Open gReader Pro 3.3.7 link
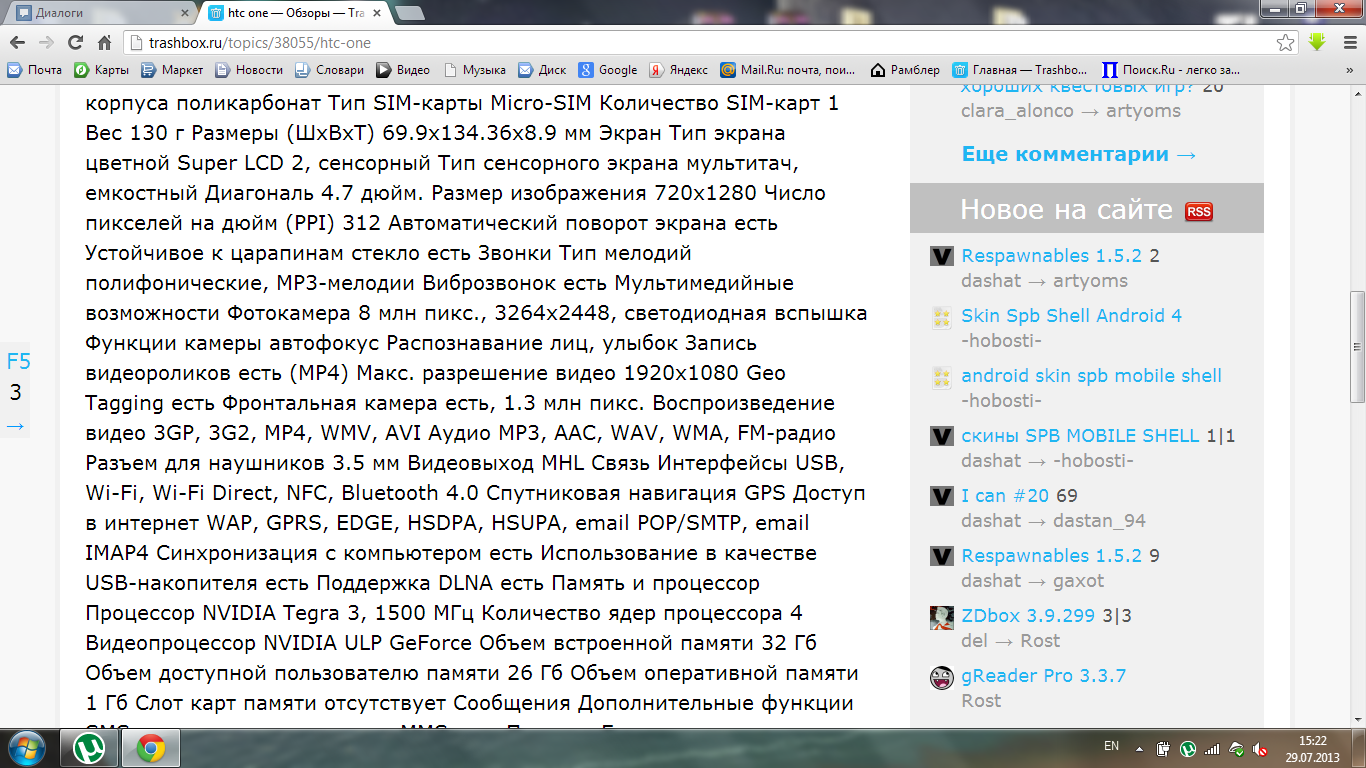Screen dimensions: 1366x768 click(1043, 676)
